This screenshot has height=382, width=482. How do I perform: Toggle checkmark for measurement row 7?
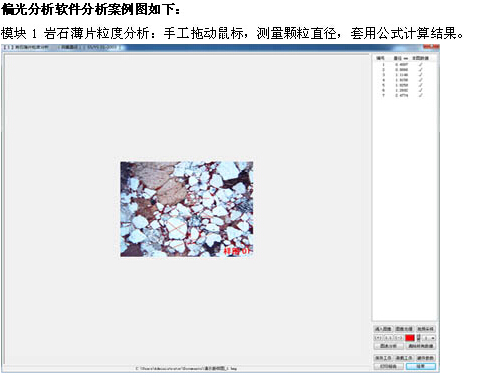[421, 95]
